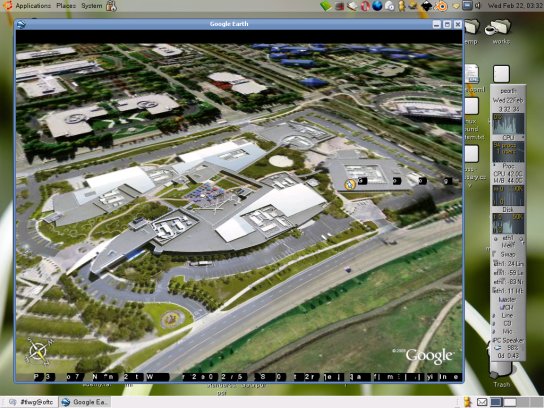Screen dimensions: 544x408
Task: Click the yellow figure icon in bottom panel
Action: [468, 402]
